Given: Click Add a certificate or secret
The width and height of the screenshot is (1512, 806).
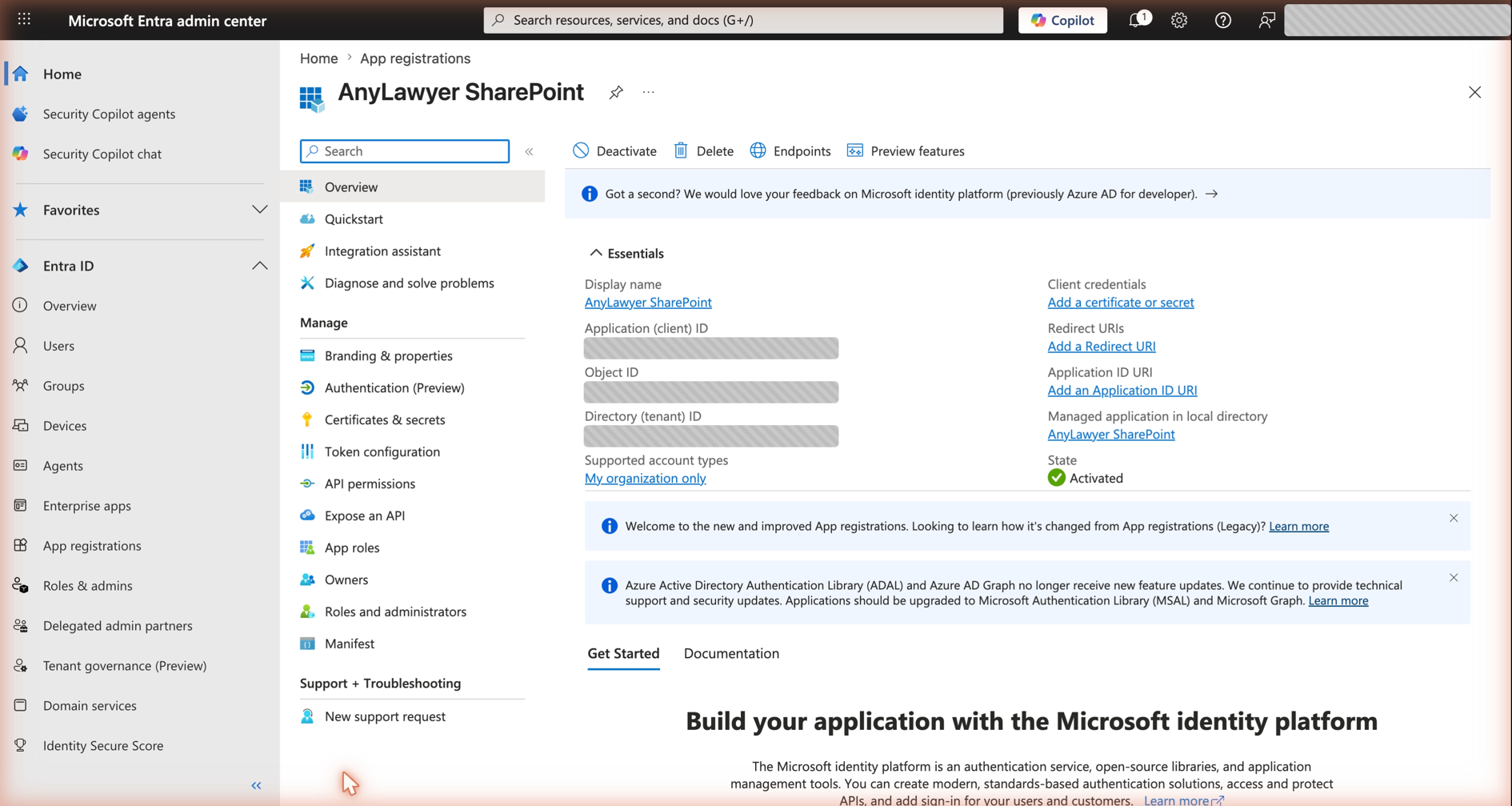Looking at the screenshot, I should click(x=1120, y=303).
